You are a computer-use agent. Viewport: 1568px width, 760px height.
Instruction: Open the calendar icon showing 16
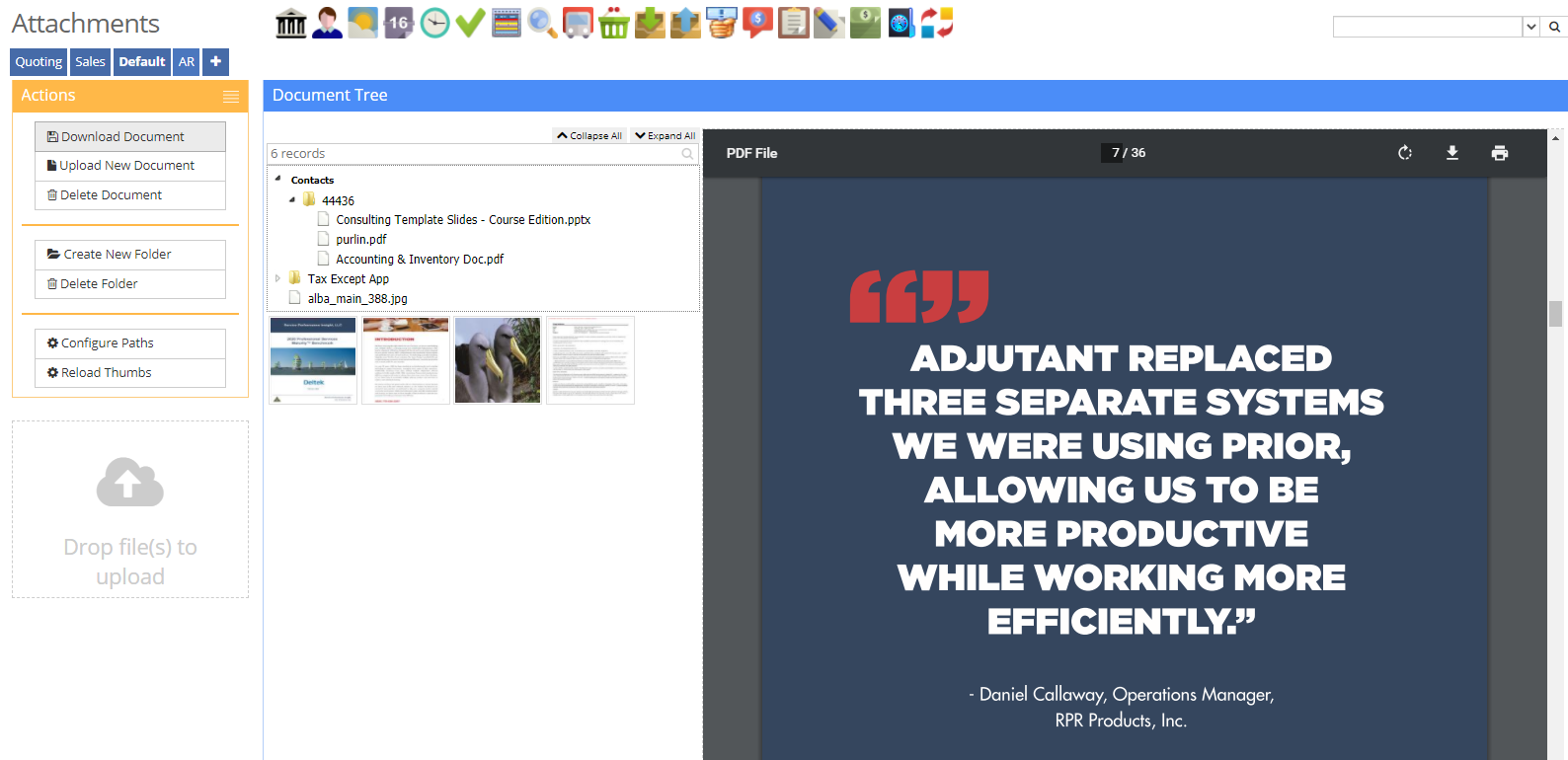click(398, 23)
